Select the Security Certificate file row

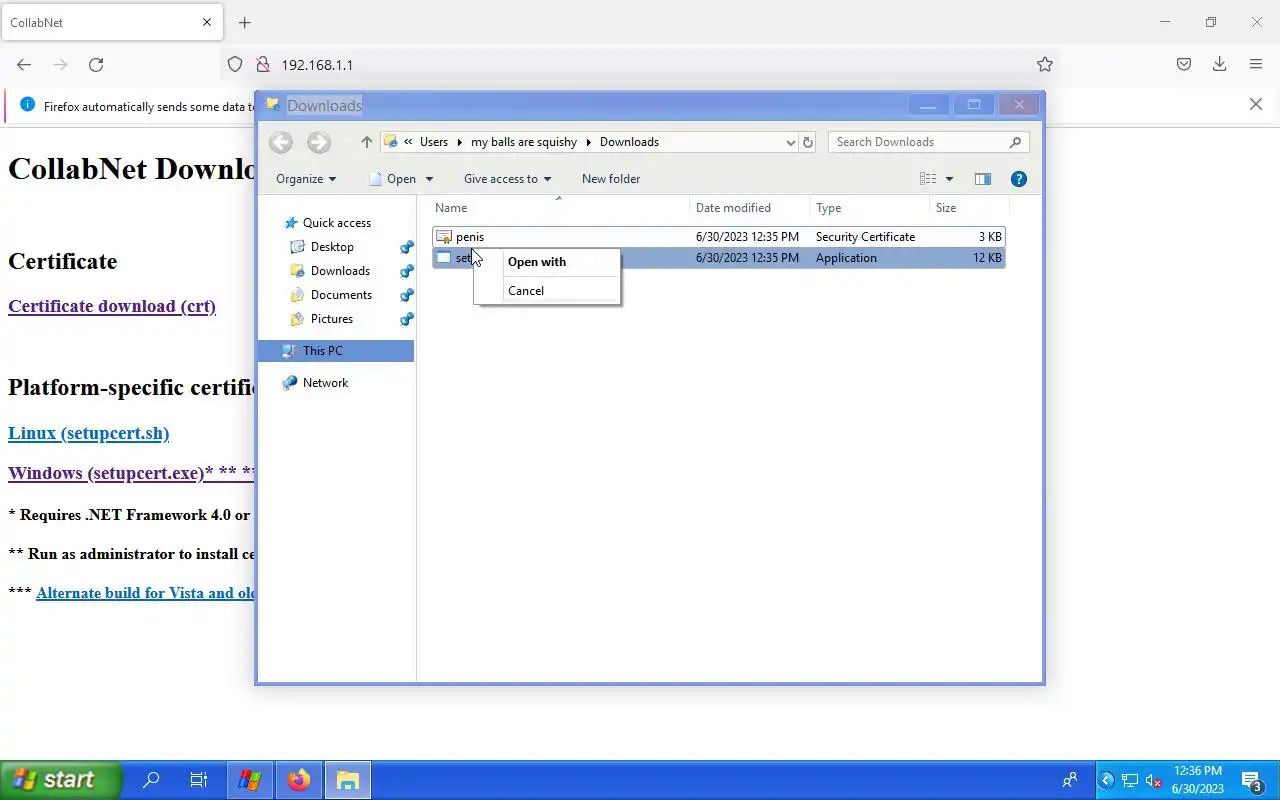tap(718, 237)
